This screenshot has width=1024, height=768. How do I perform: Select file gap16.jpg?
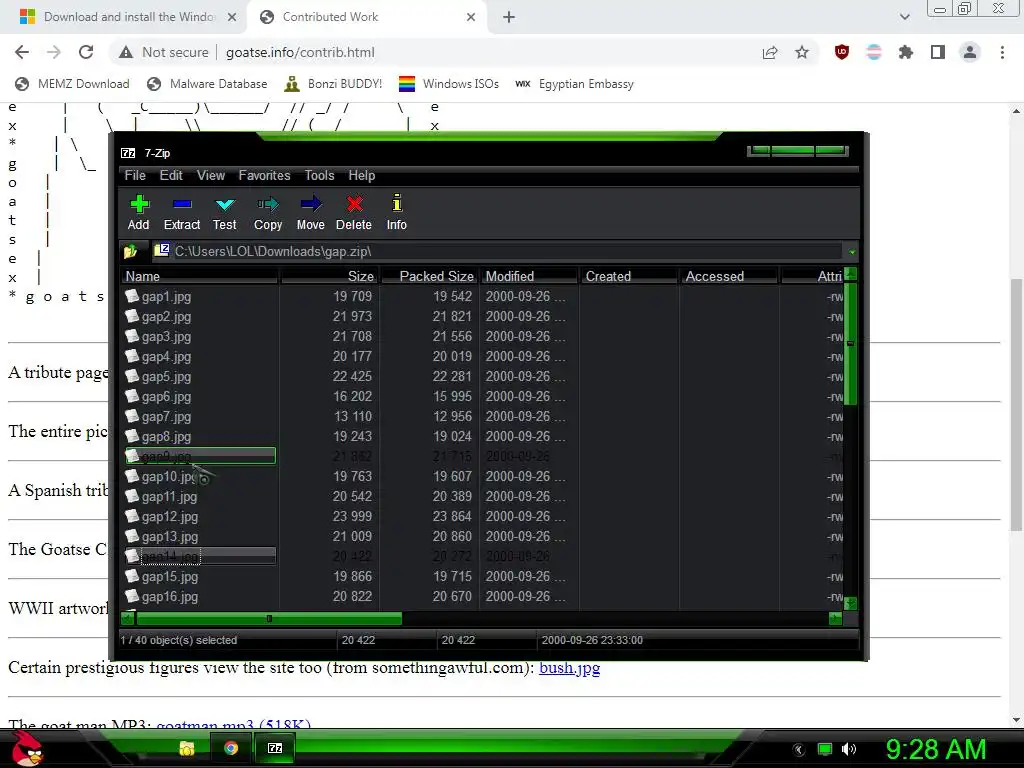coord(170,597)
